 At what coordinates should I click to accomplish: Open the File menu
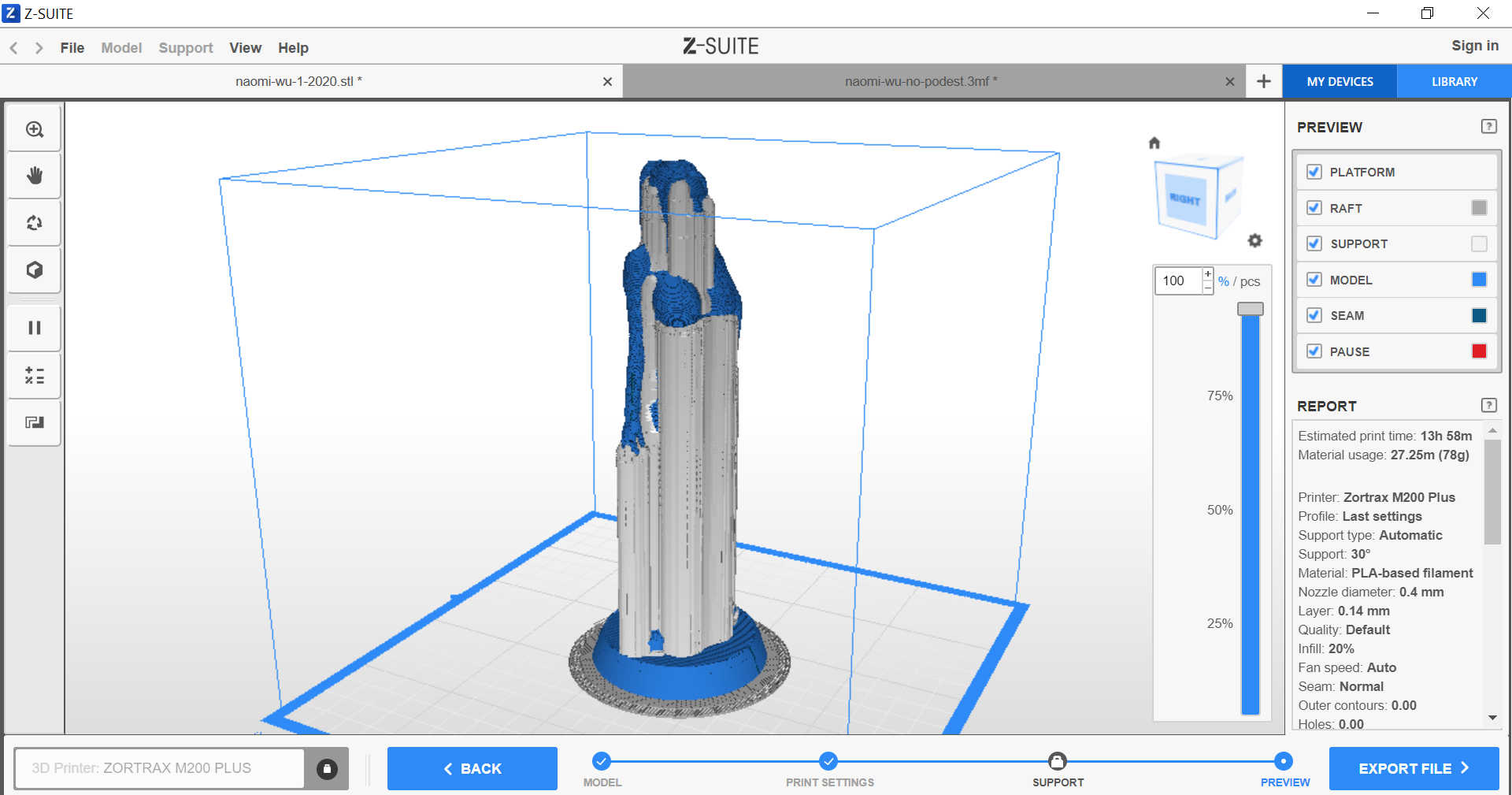(x=72, y=48)
